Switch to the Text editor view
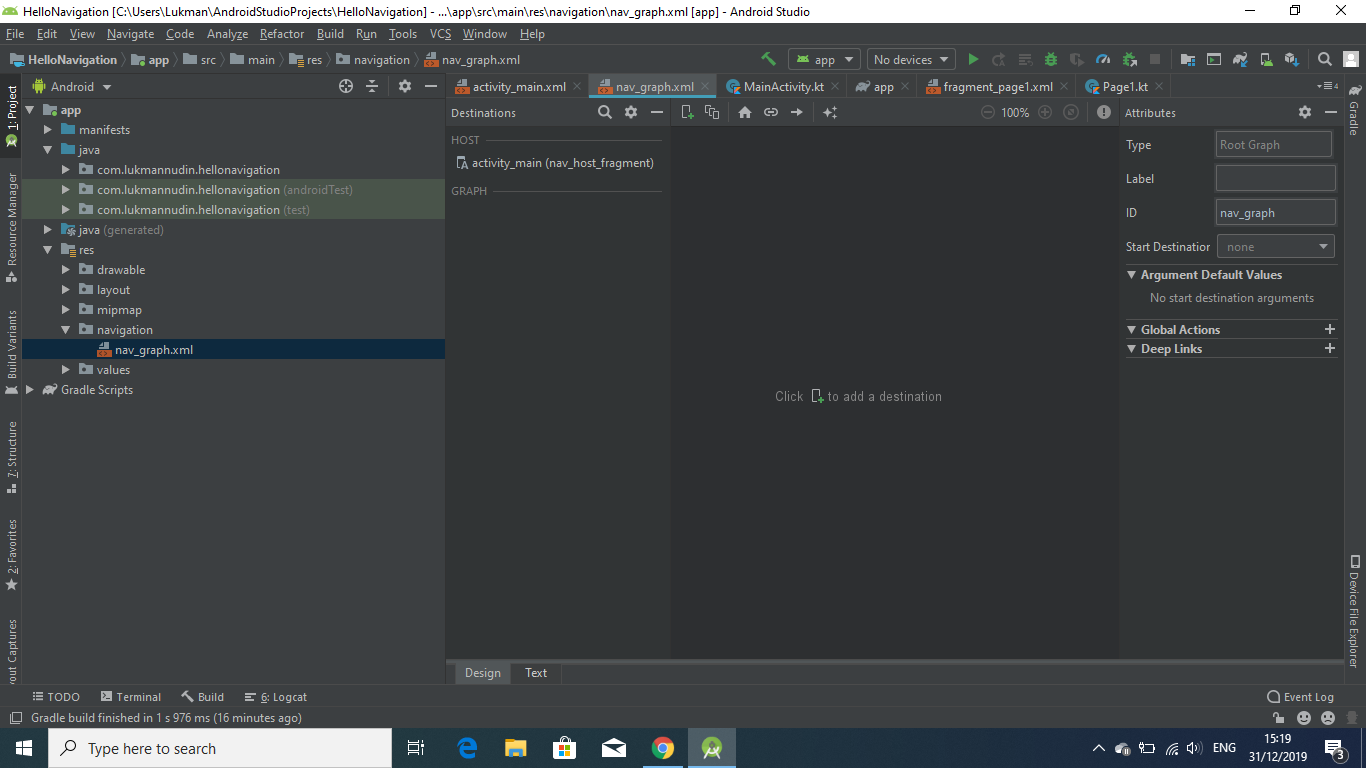1366x768 pixels. [536, 673]
